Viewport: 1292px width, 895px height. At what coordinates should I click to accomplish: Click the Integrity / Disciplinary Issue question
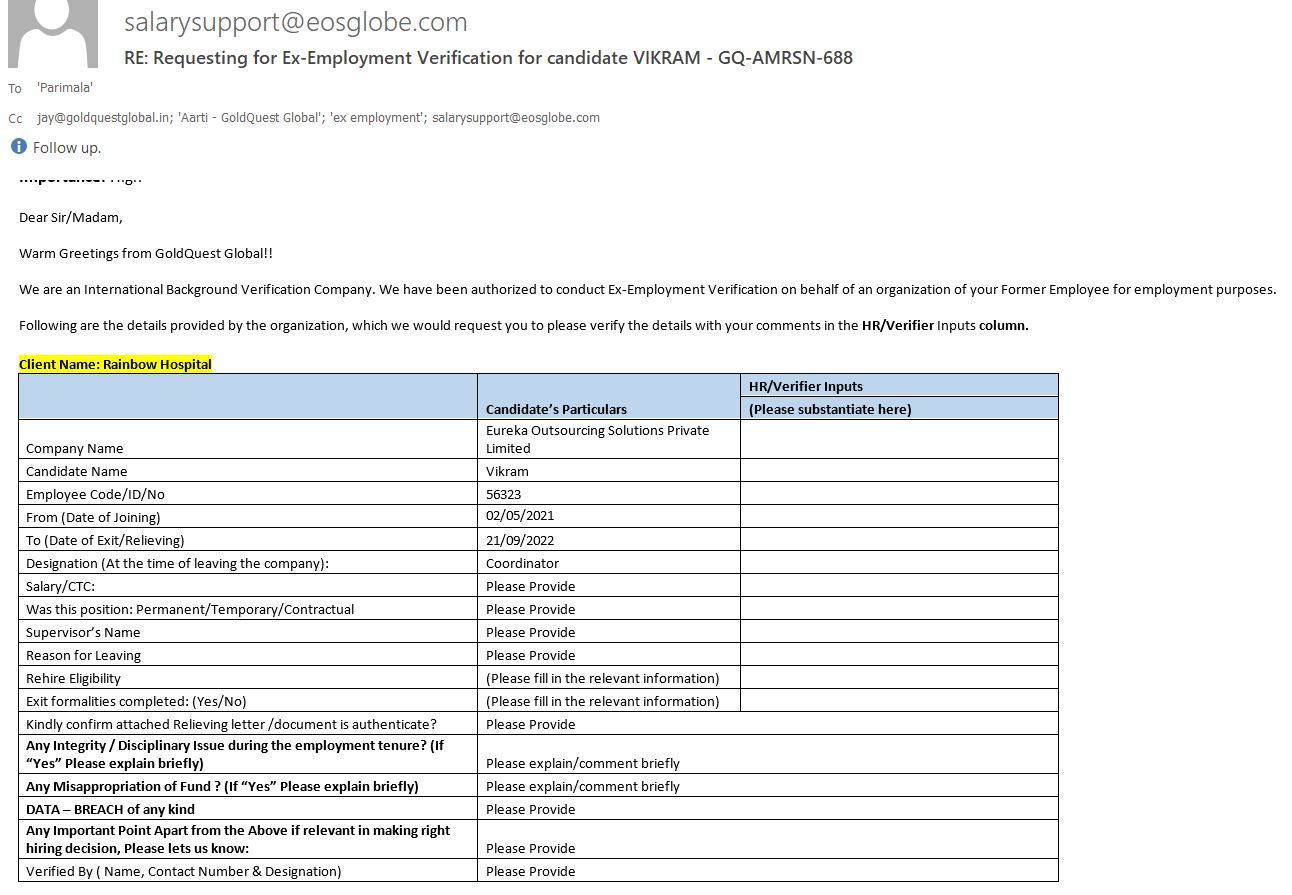tap(235, 754)
